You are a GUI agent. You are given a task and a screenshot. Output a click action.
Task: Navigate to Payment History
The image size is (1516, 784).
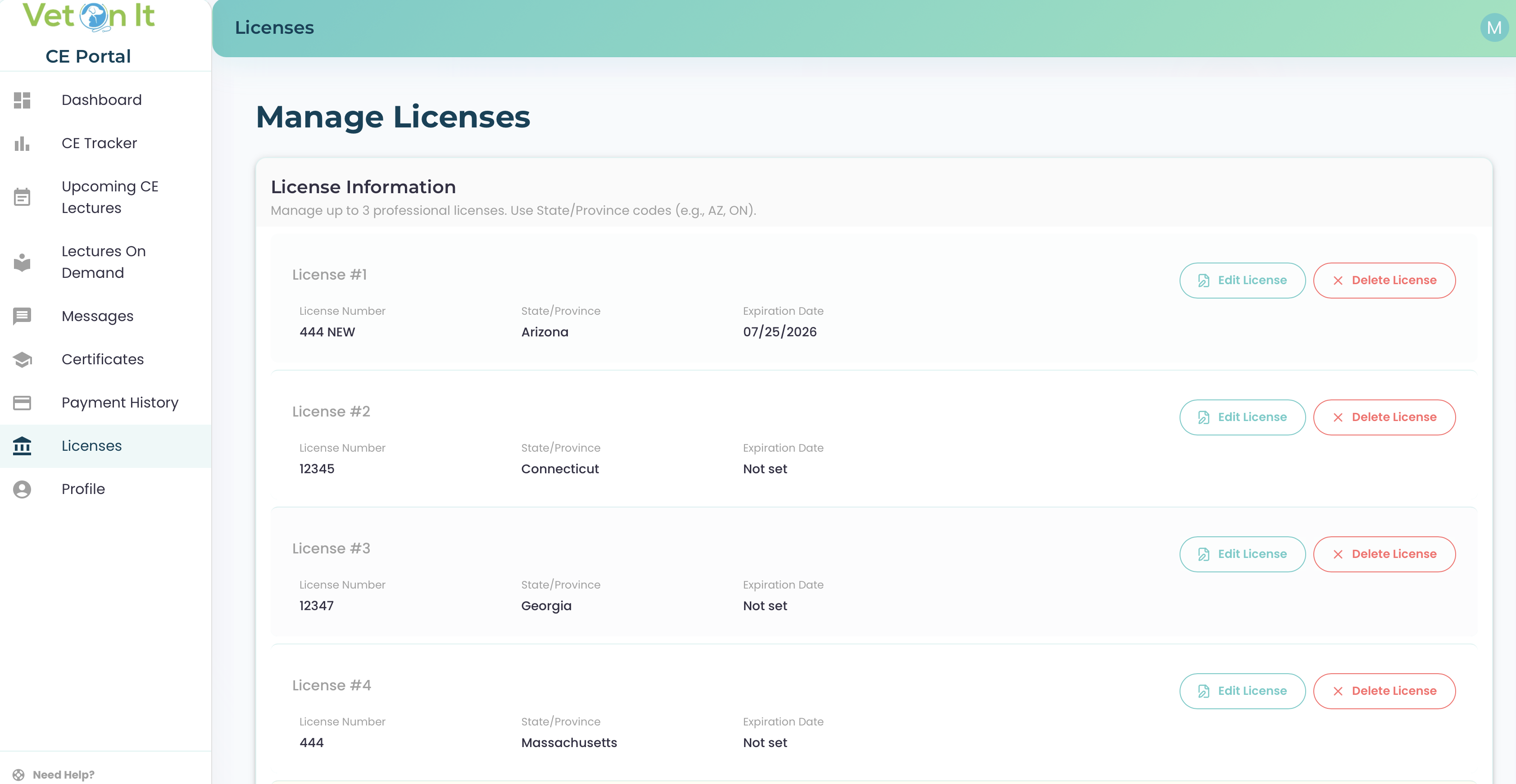(x=119, y=403)
